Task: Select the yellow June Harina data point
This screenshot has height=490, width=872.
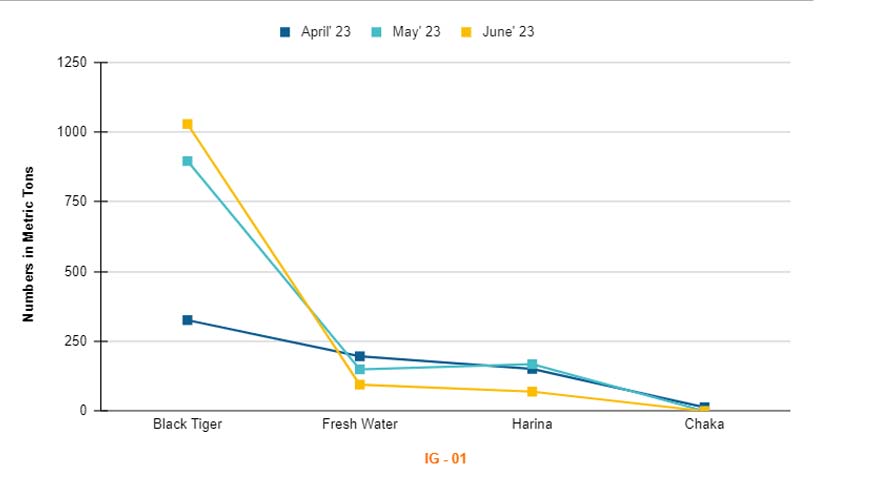Action: point(532,392)
